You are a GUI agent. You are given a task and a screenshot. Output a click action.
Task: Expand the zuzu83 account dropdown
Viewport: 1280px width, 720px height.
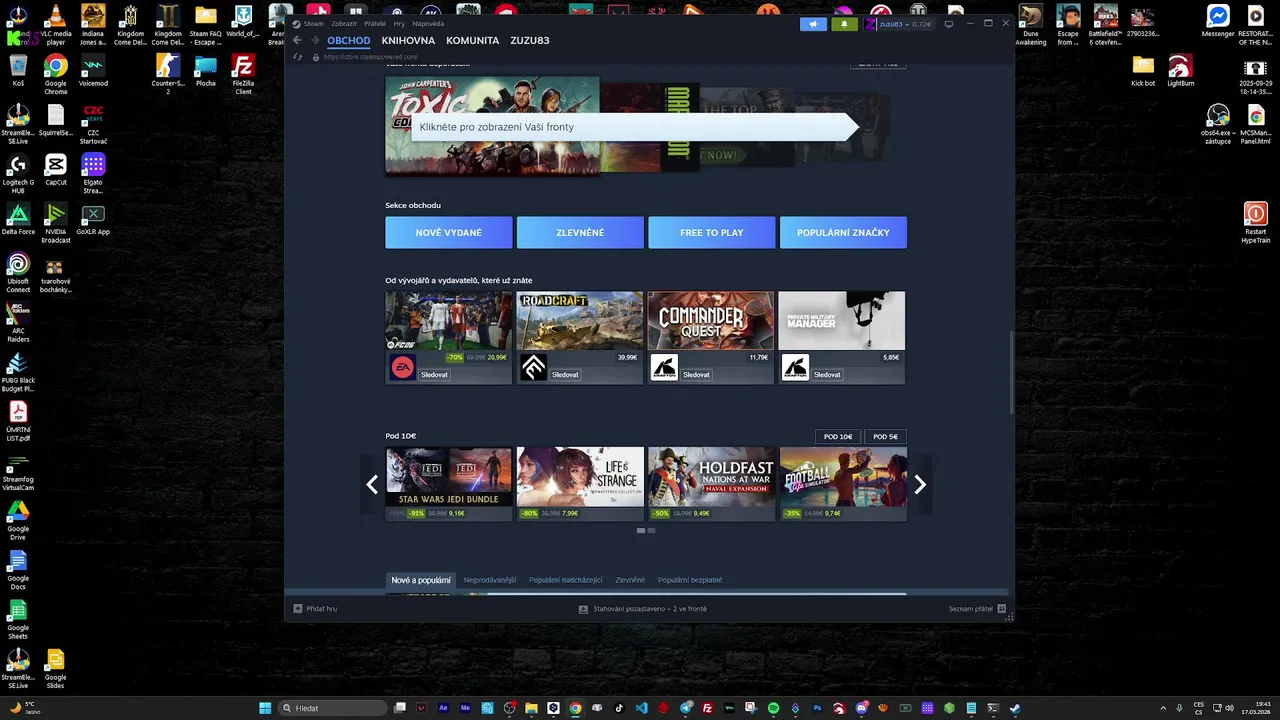pos(905,24)
